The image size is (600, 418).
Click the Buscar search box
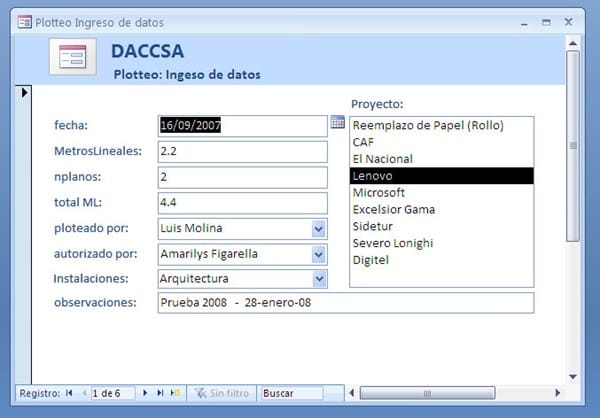tap(292, 393)
